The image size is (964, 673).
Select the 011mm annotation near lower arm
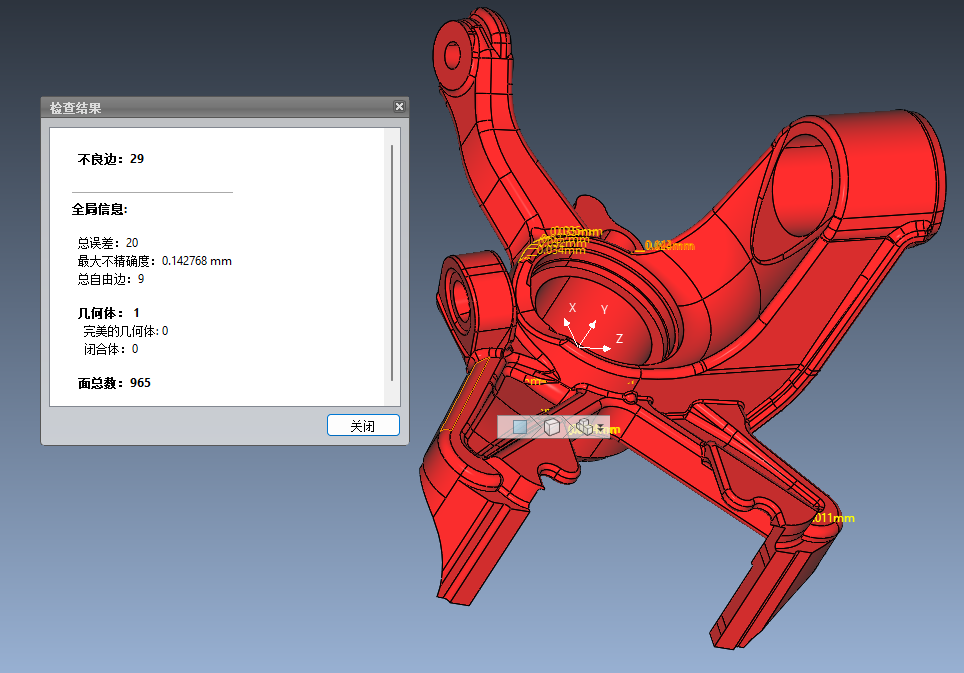click(x=834, y=518)
